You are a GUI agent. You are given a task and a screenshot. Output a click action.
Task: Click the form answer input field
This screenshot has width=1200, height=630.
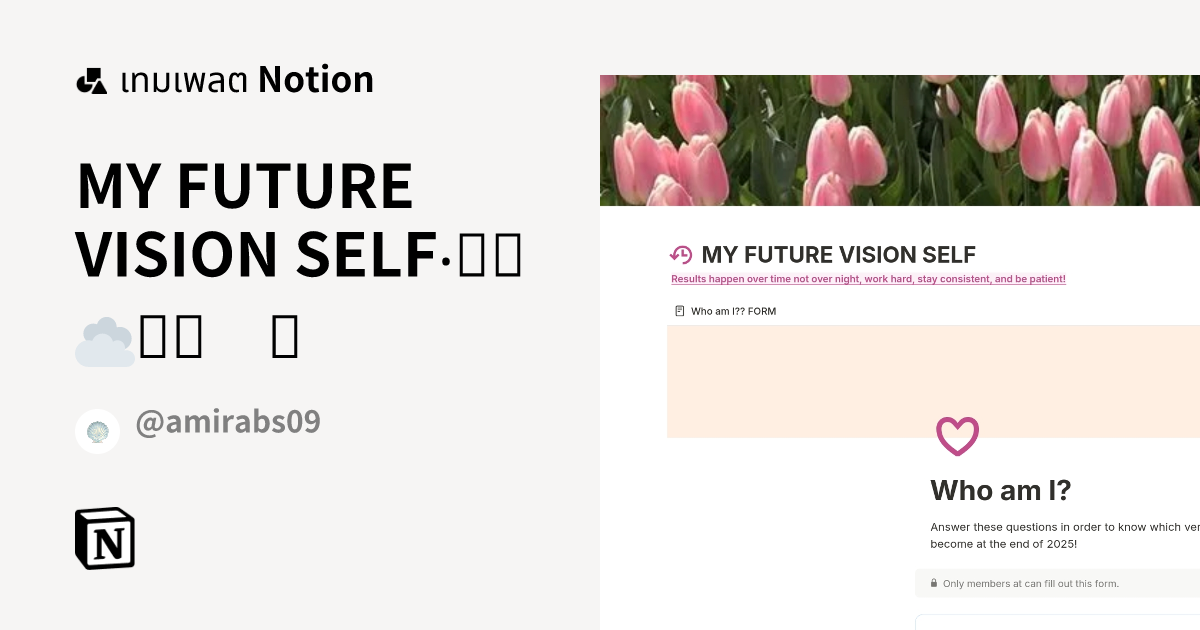click(x=1060, y=622)
